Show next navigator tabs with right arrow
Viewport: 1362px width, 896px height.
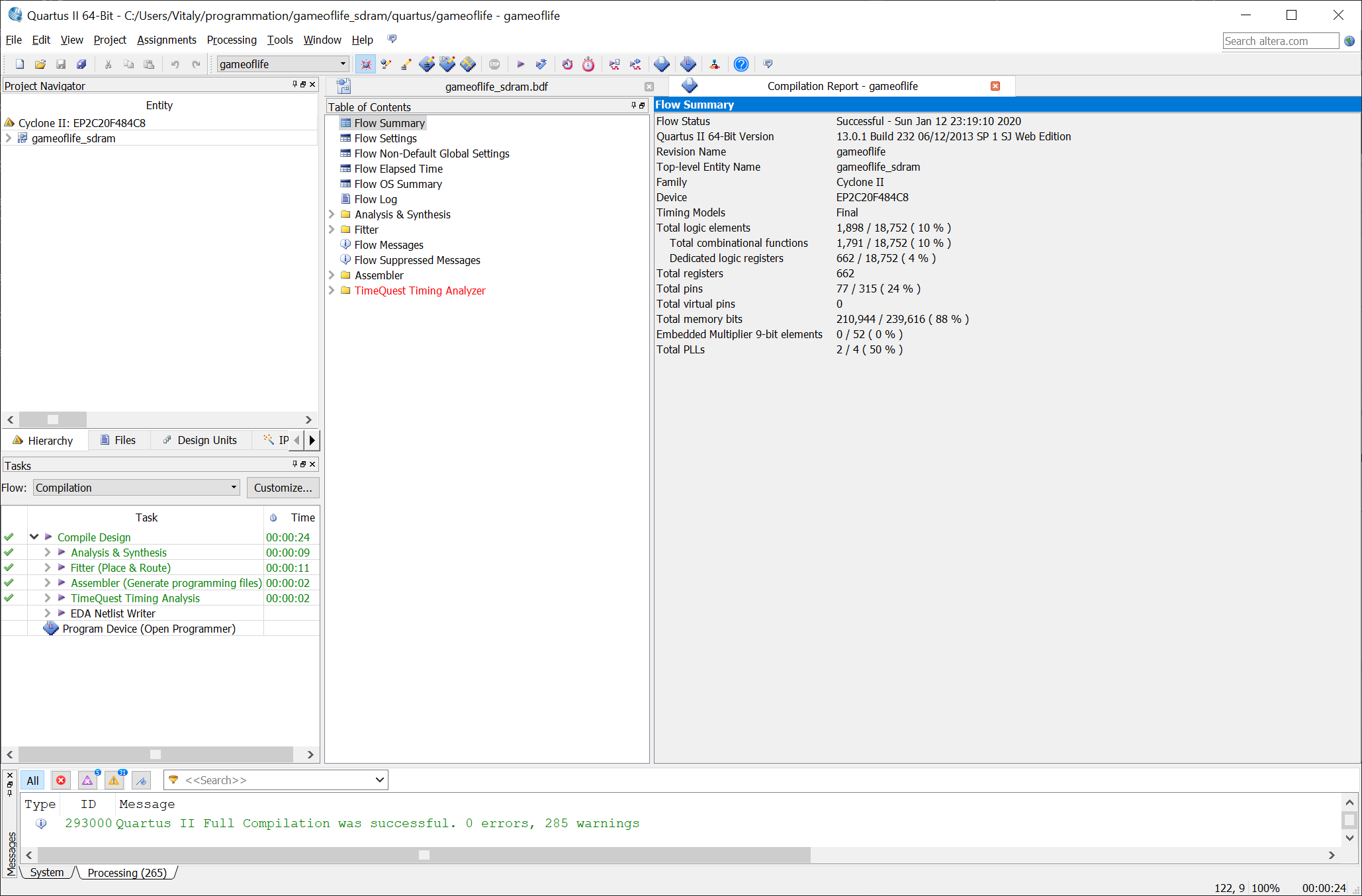pos(312,440)
